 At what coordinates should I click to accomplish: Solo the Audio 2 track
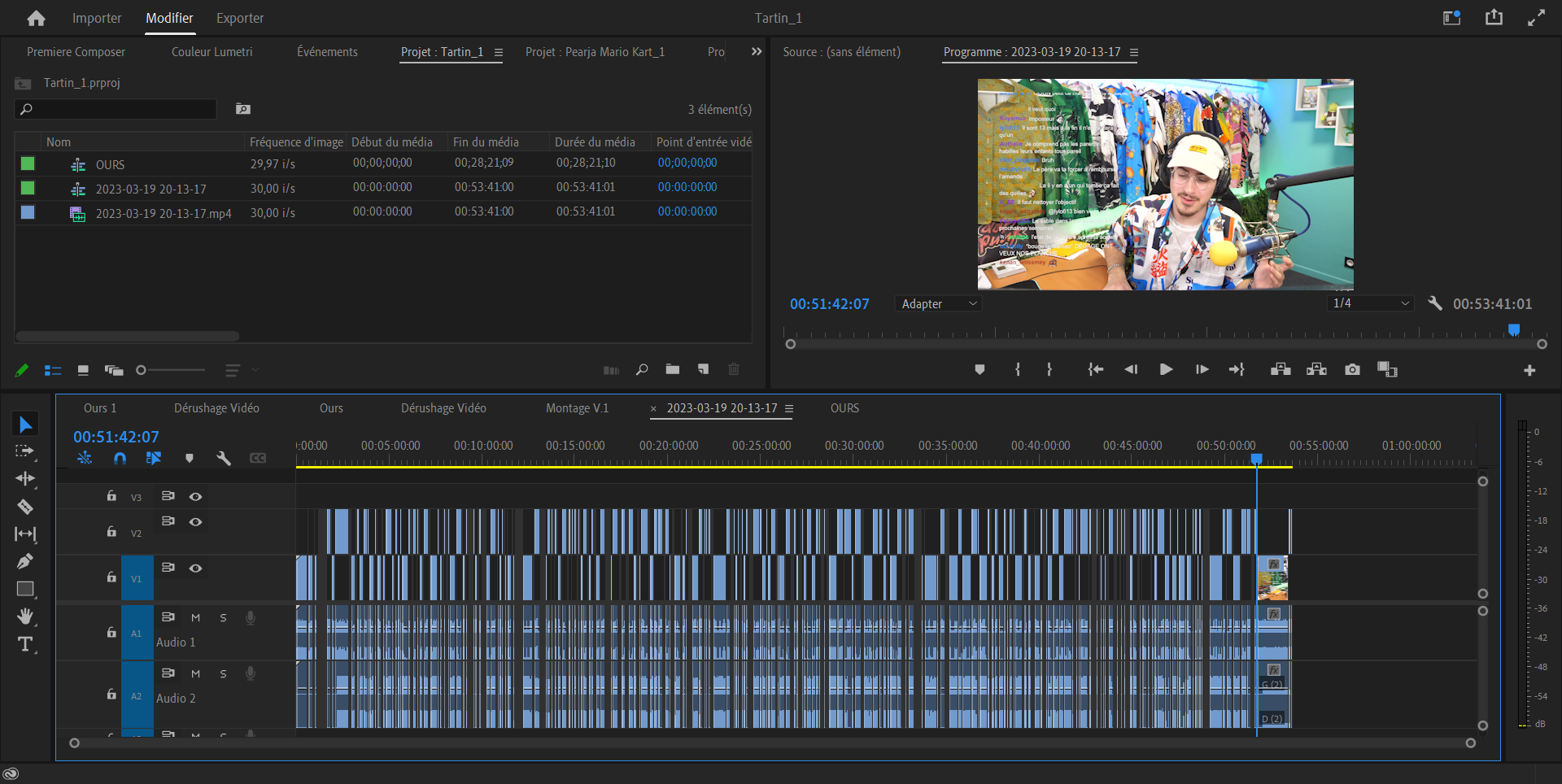[223, 673]
